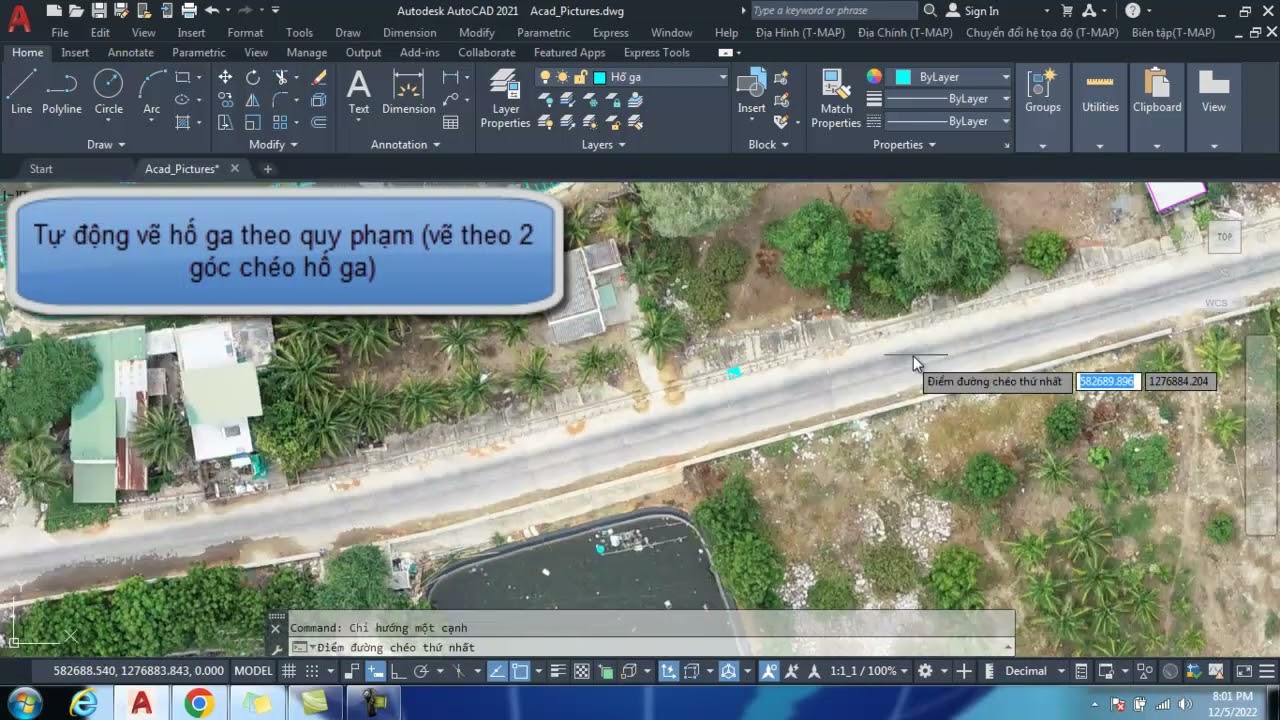Click the TOP face of ViewCube
Screen dimensions: 1280x720
point(1225,237)
